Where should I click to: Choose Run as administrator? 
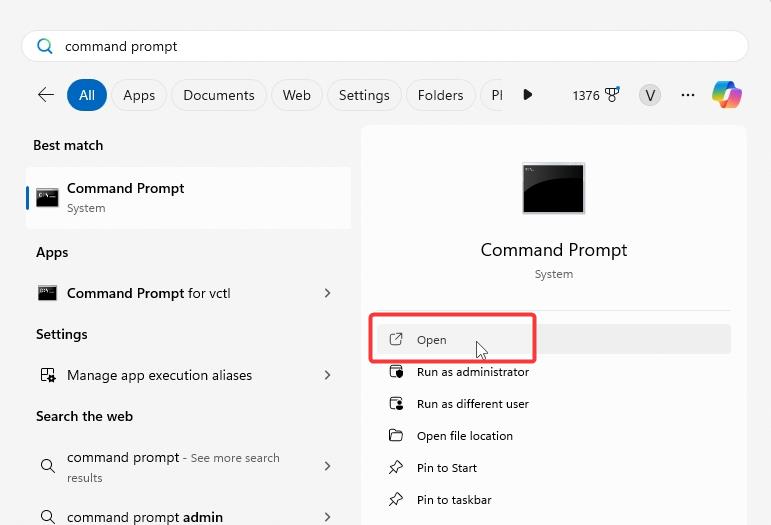tap(554, 372)
